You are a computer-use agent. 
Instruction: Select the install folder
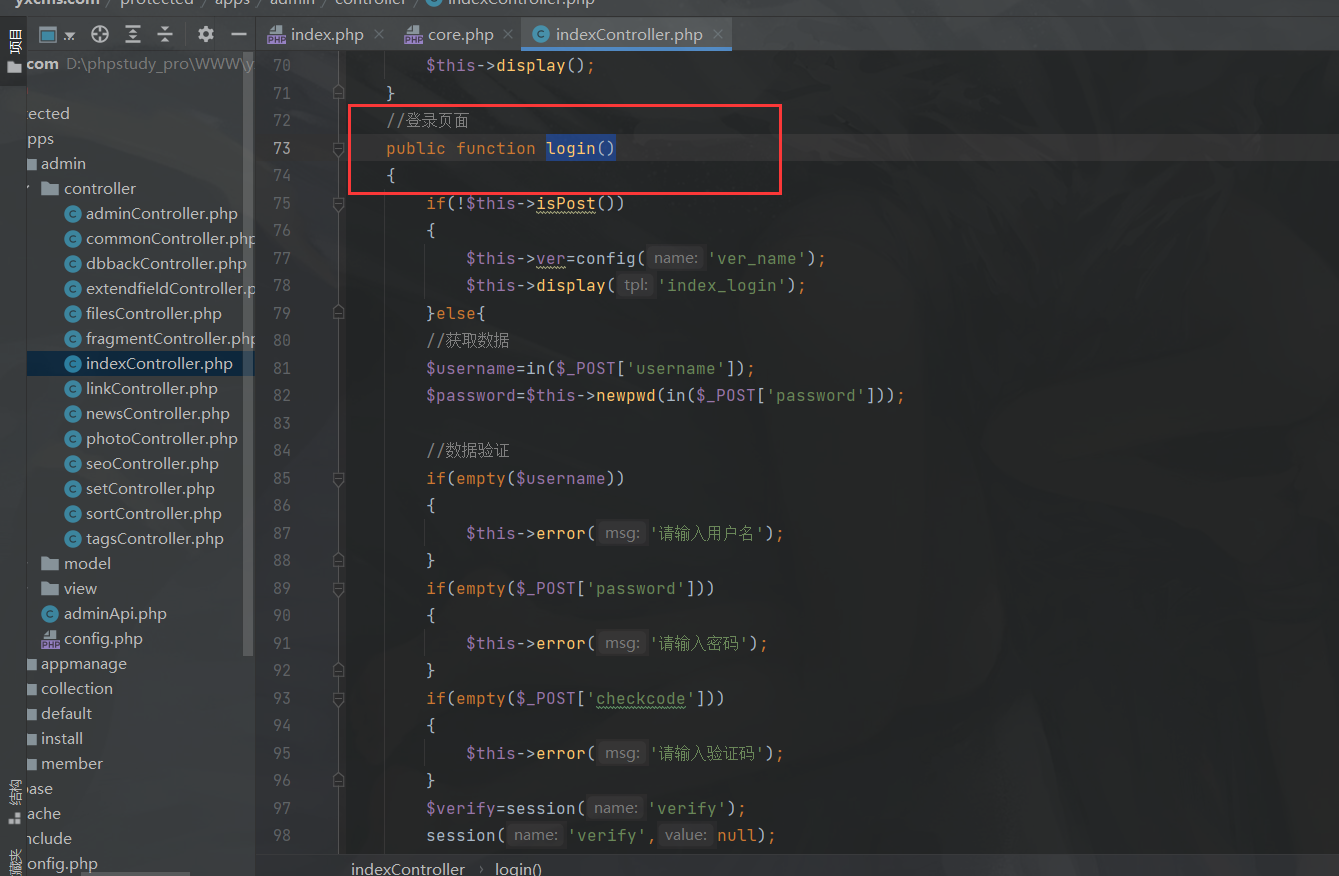[62, 738]
